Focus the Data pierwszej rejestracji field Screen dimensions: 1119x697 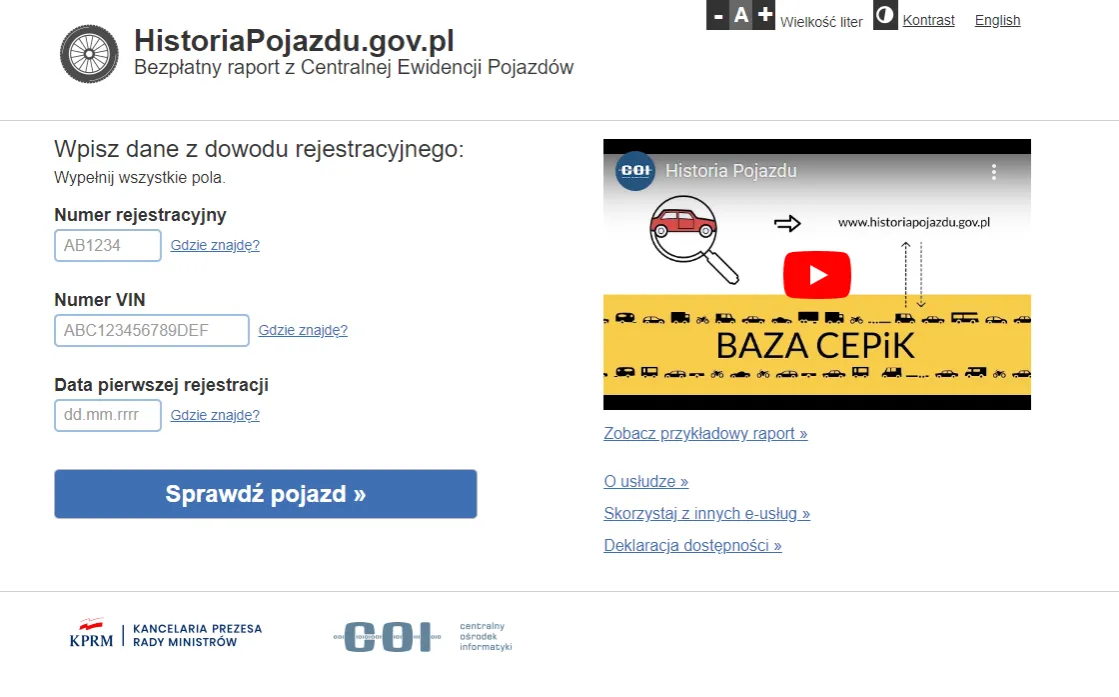pyautogui.click(x=108, y=415)
